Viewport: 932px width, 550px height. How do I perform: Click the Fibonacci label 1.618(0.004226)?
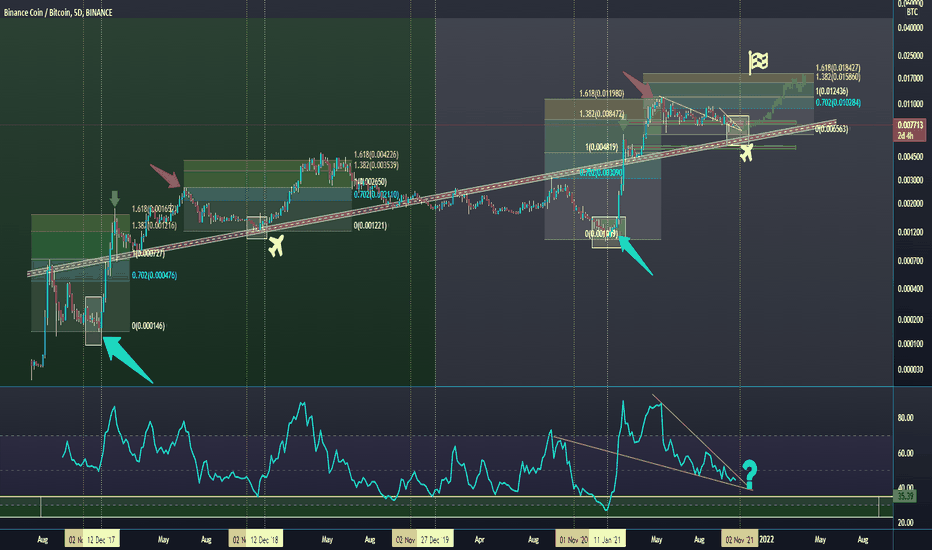[376, 155]
